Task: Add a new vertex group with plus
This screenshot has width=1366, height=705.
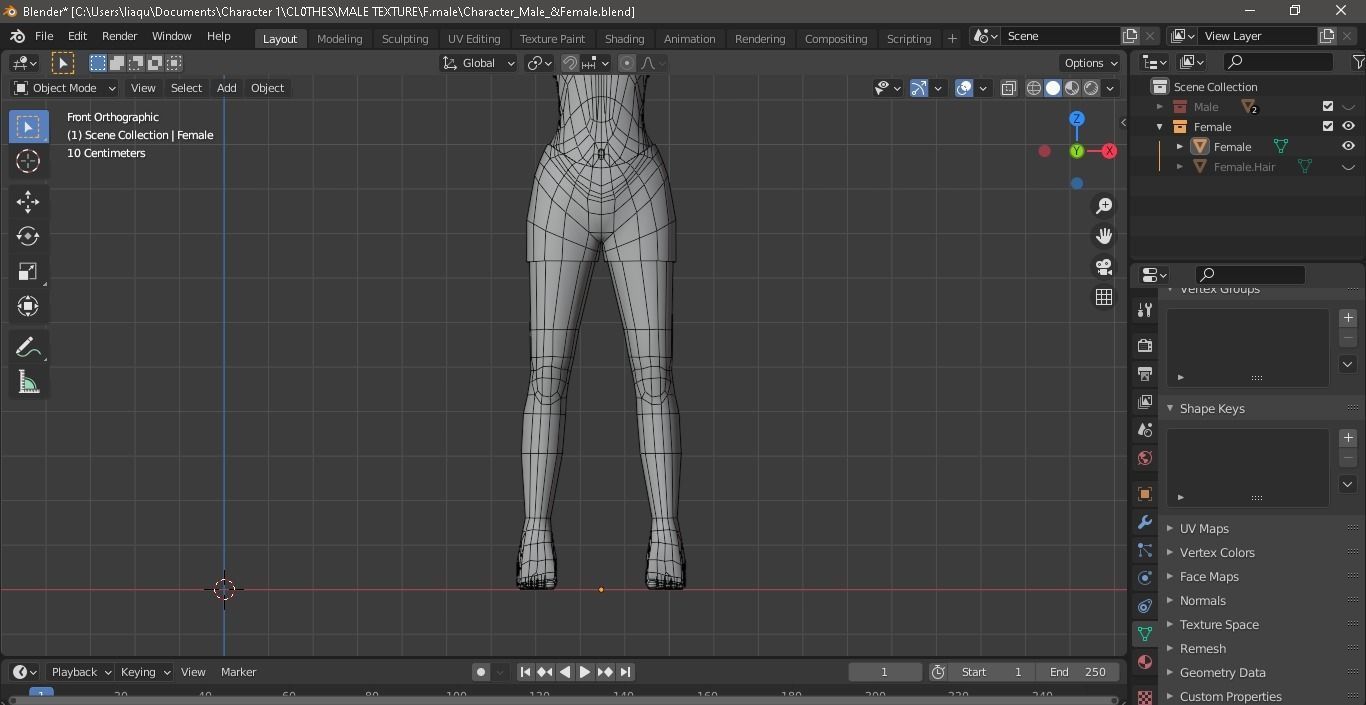Action: point(1348,317)
